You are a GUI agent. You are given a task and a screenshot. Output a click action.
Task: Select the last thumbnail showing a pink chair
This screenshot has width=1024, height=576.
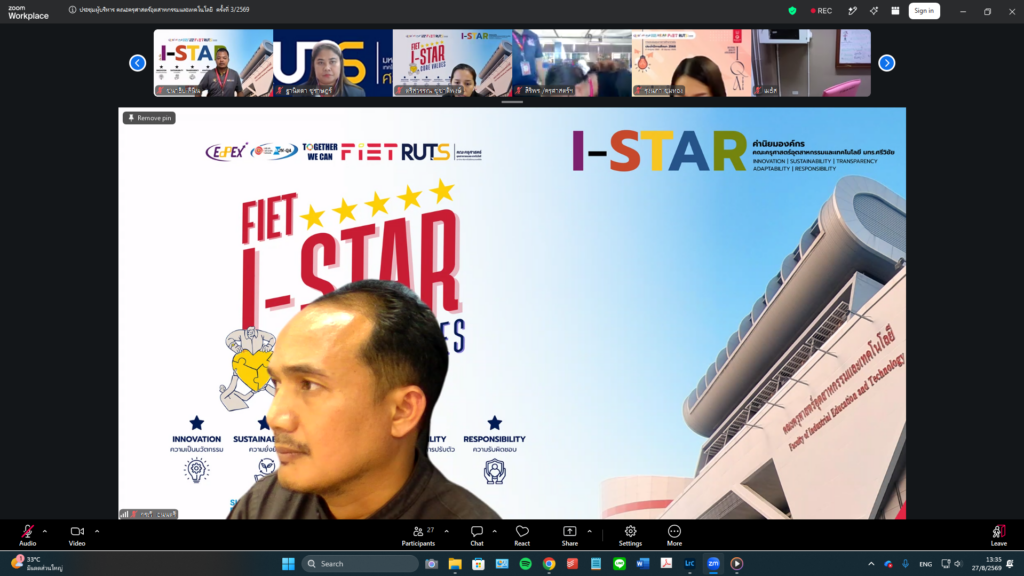811,63
